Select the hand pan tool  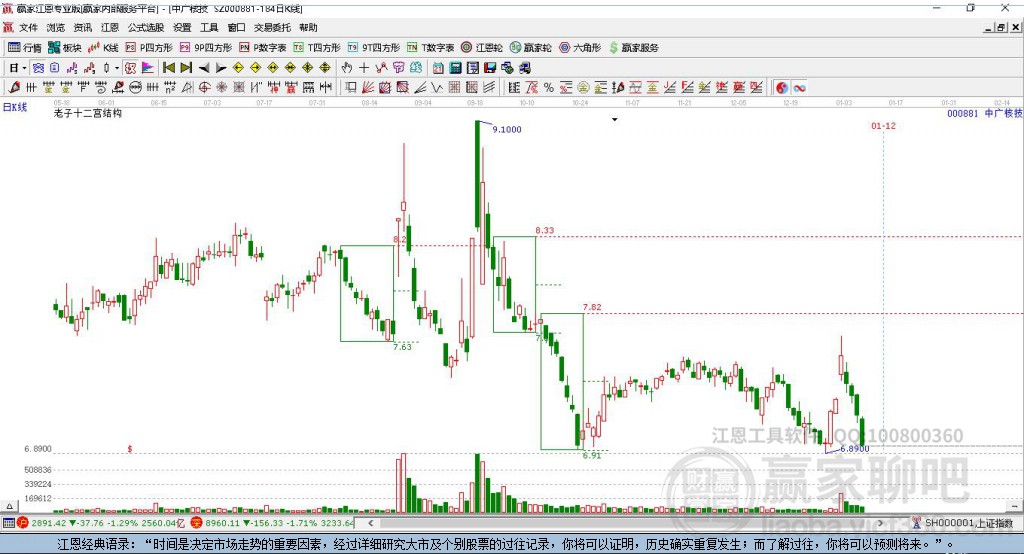point(347,68)
